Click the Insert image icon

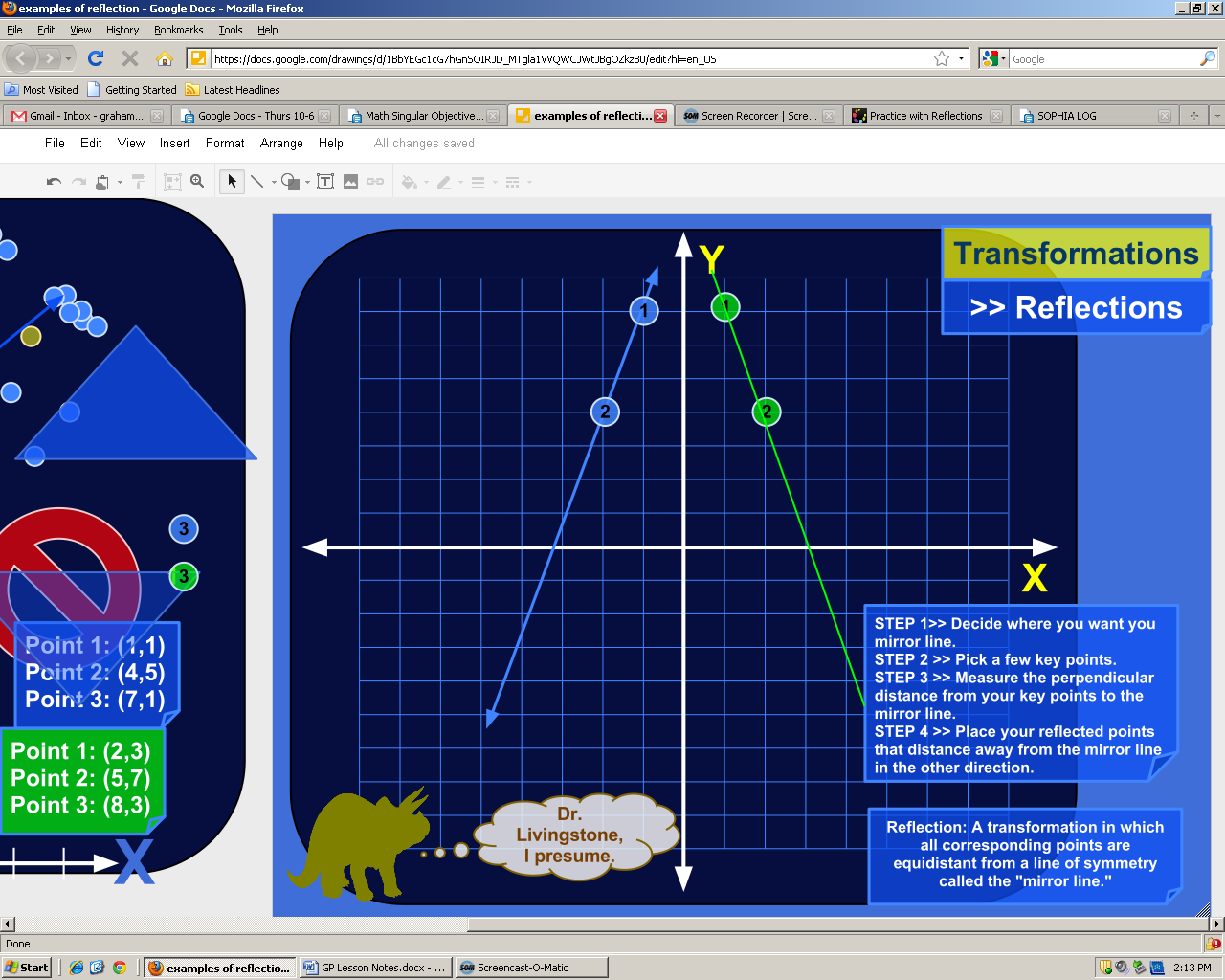(350, 182)
